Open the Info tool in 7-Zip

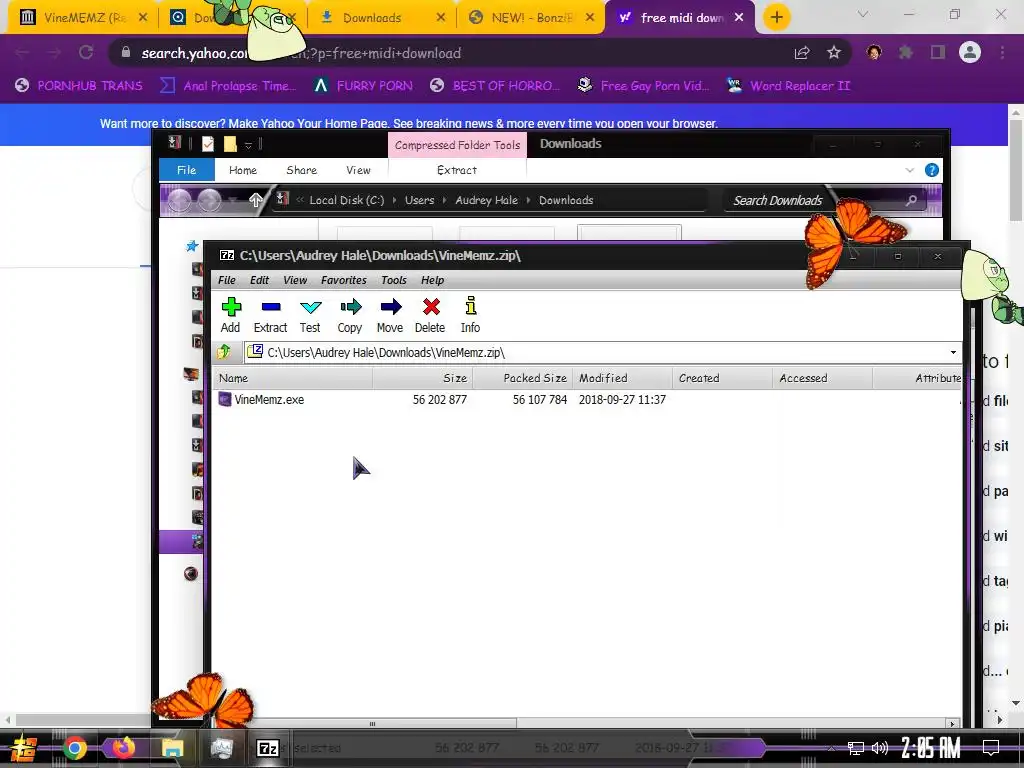click(x=470, y=315)
